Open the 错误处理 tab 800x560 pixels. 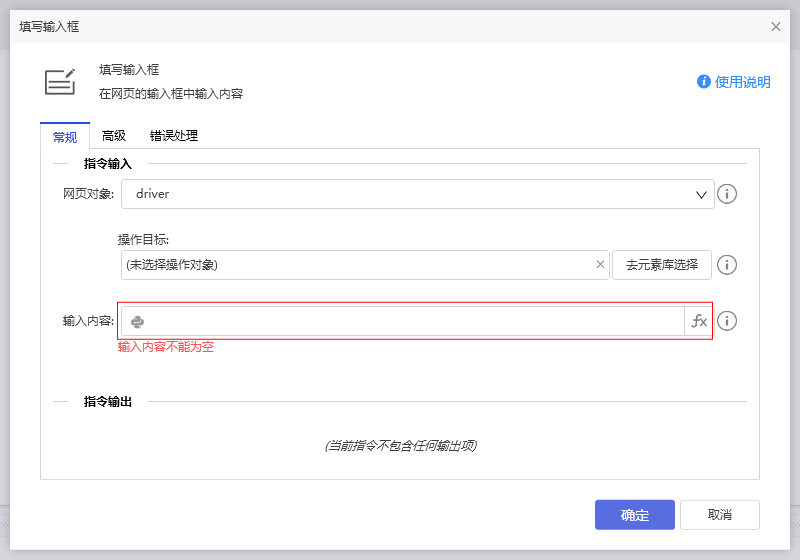(174, 136)
